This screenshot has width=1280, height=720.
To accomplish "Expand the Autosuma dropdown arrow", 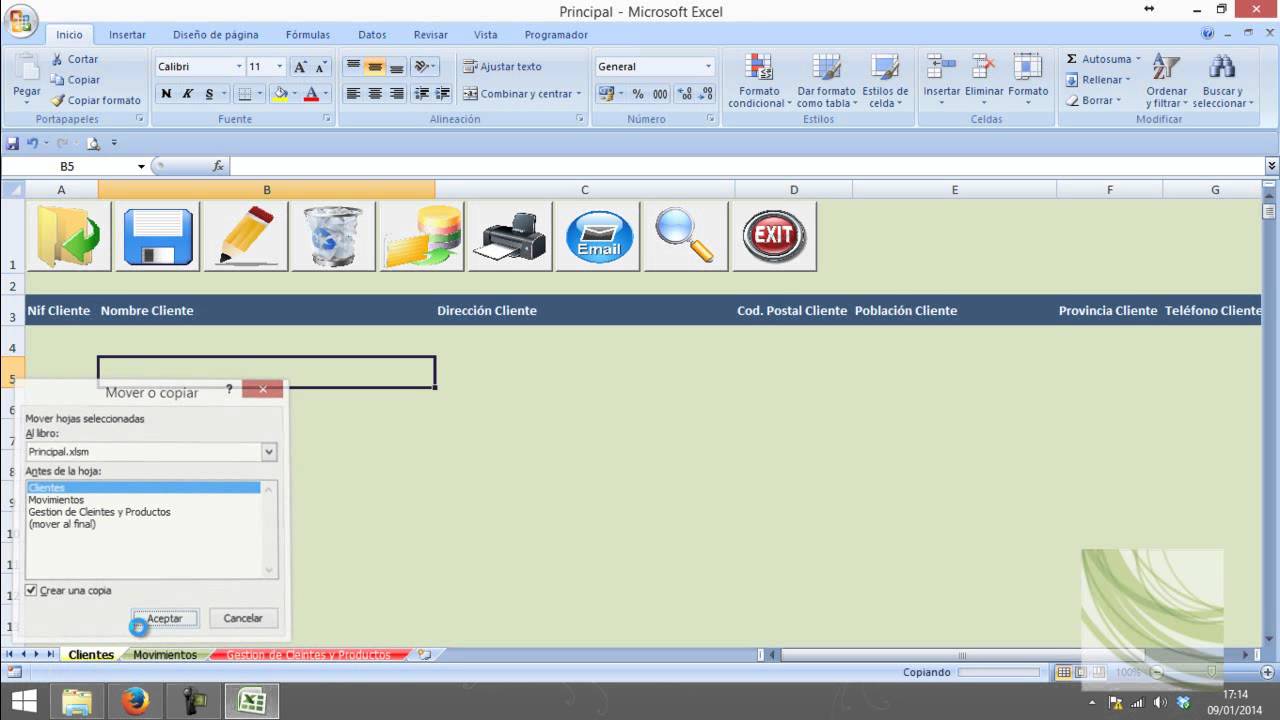I will point(1138,59).
